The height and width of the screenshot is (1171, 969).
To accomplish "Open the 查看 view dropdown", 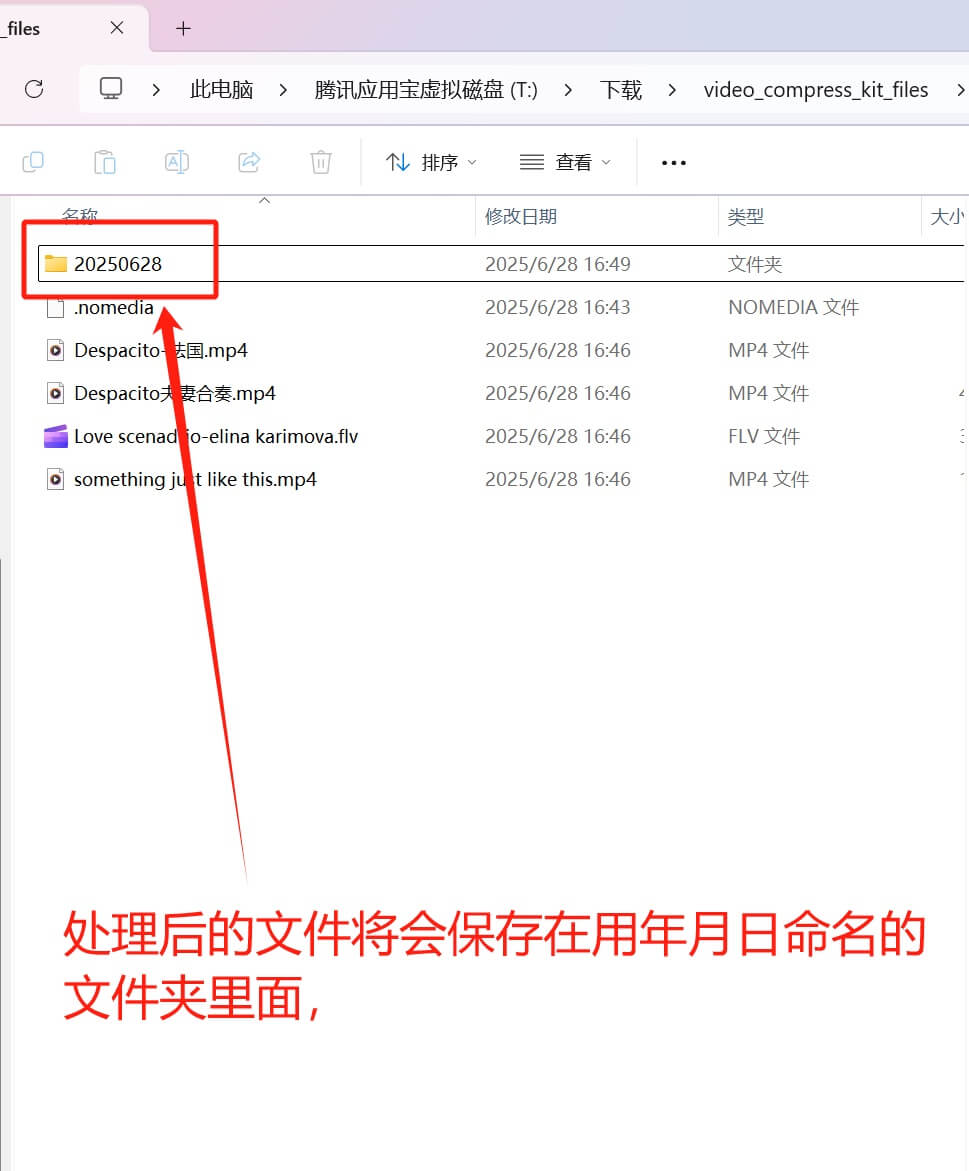I will tap(566, 162).
